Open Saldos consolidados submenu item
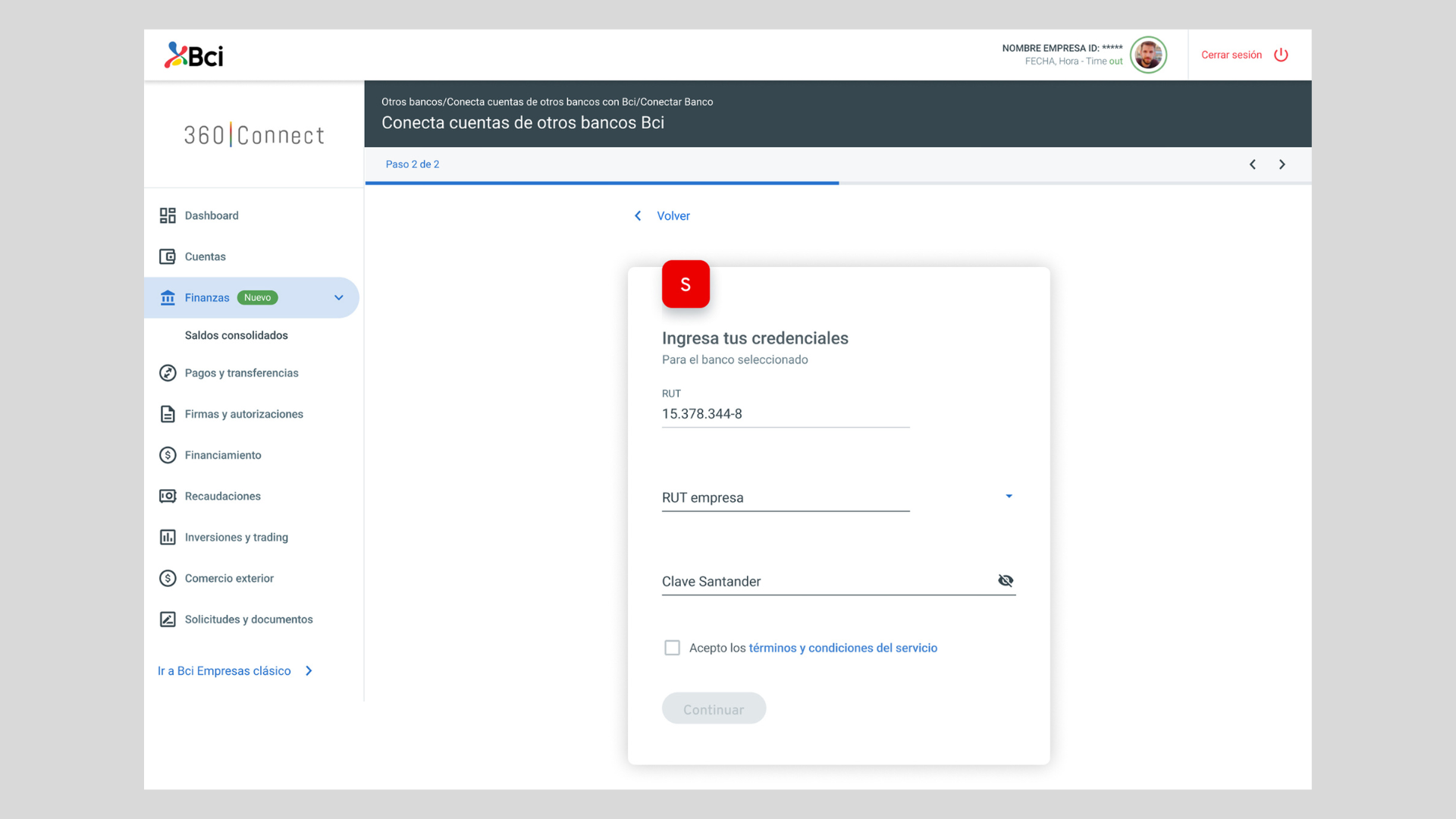Screen dimensions: 1456x819 pyautogui.click(x=236, y=335)
